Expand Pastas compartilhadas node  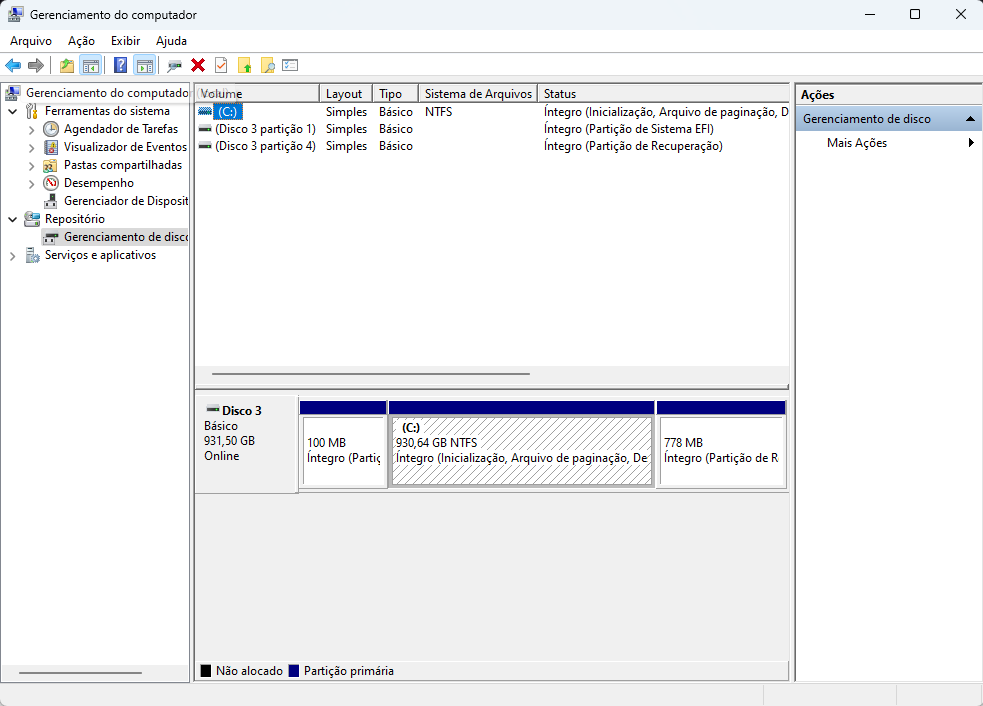click(31, 166)
